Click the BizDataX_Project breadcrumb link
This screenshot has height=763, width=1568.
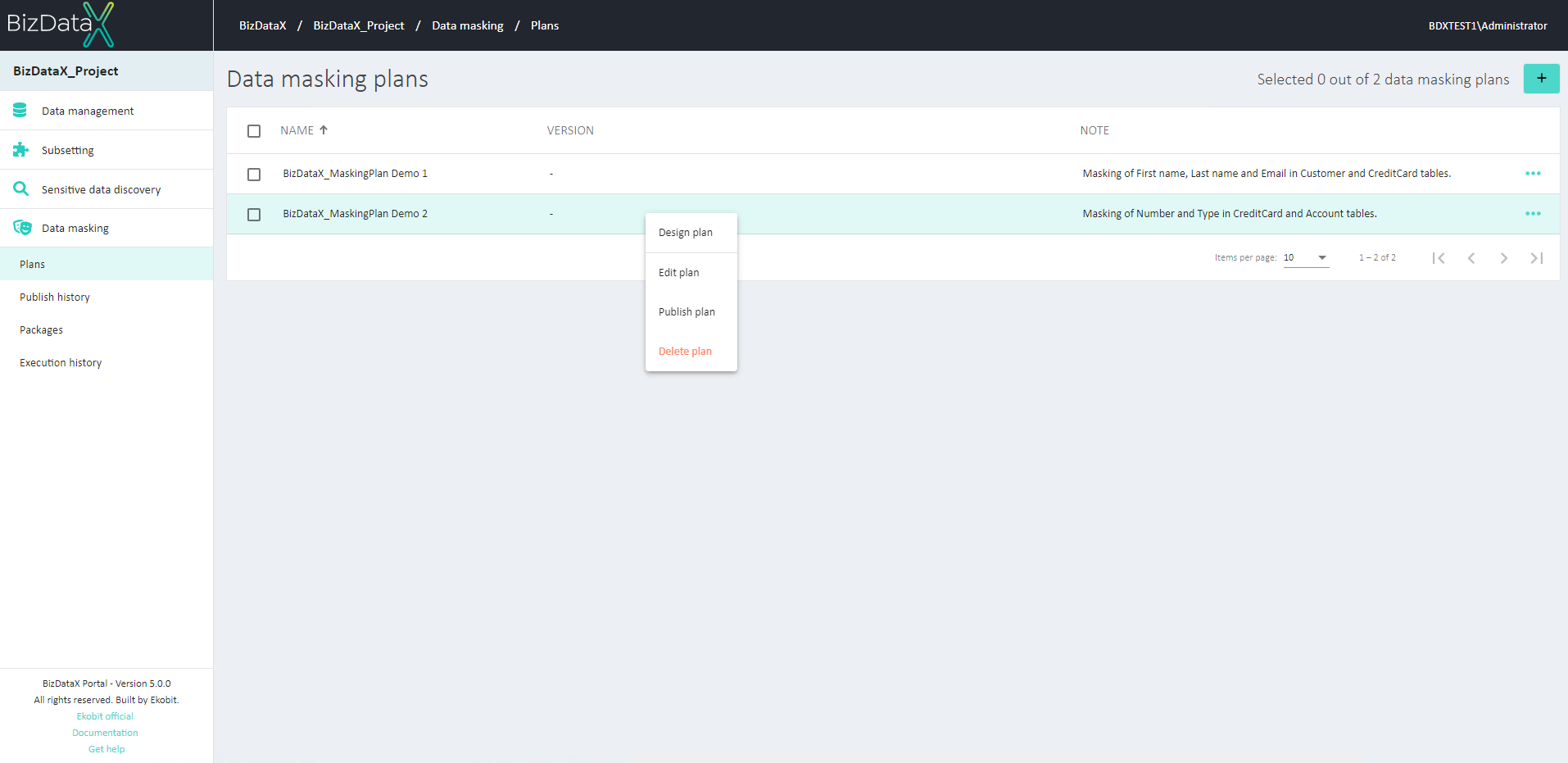coord(359,25)
